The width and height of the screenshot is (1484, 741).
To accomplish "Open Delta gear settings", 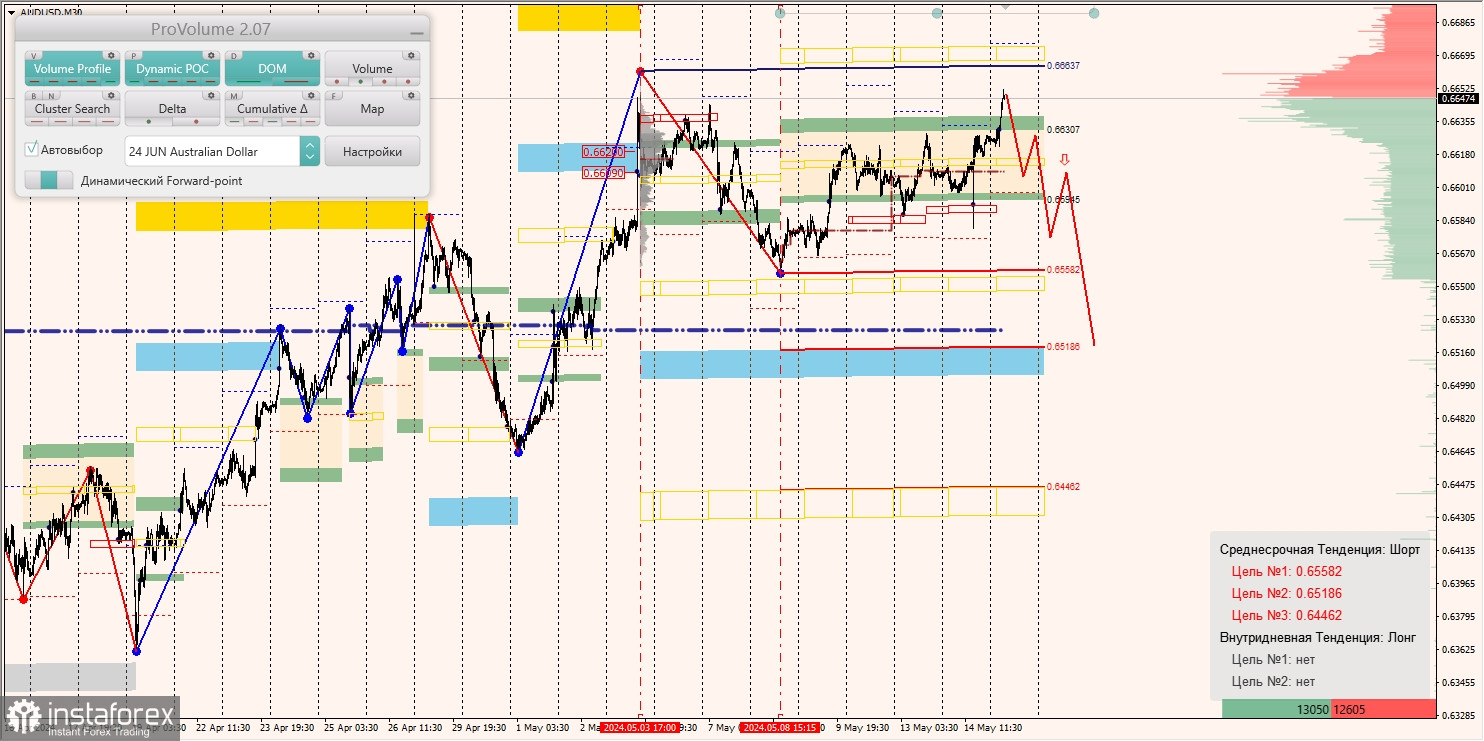I will [x=211, y=95].
